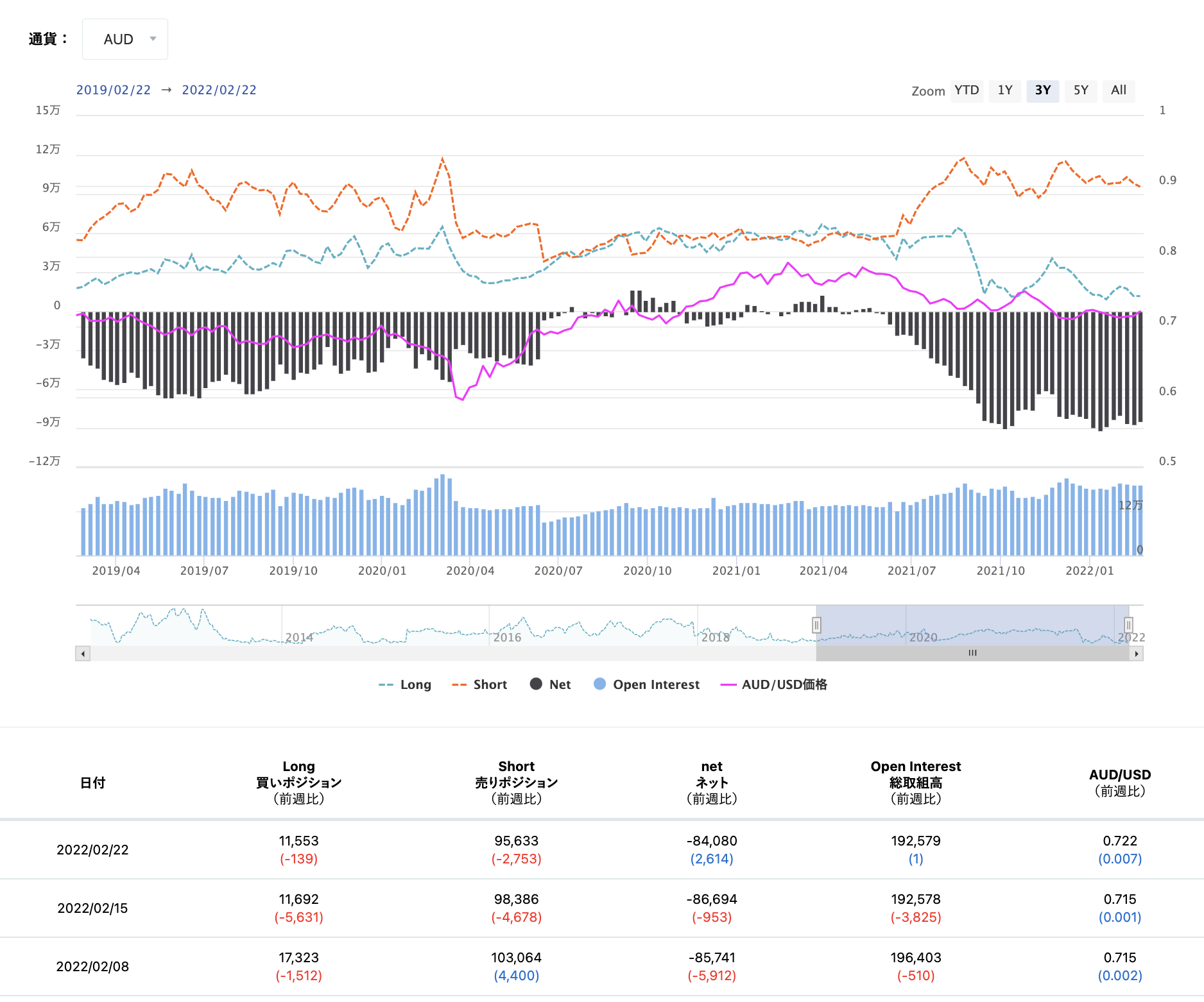Edit the end date 2022/02/22
Screen dimensions: 1204x1002
pyautogui.click(x=219, y=90)
